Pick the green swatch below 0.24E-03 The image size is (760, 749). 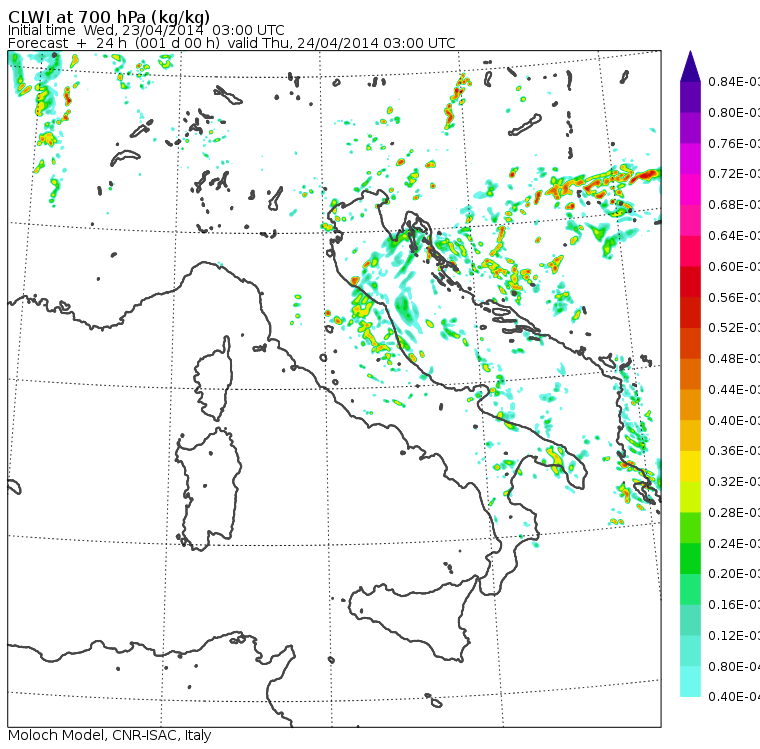coord(690,559)
